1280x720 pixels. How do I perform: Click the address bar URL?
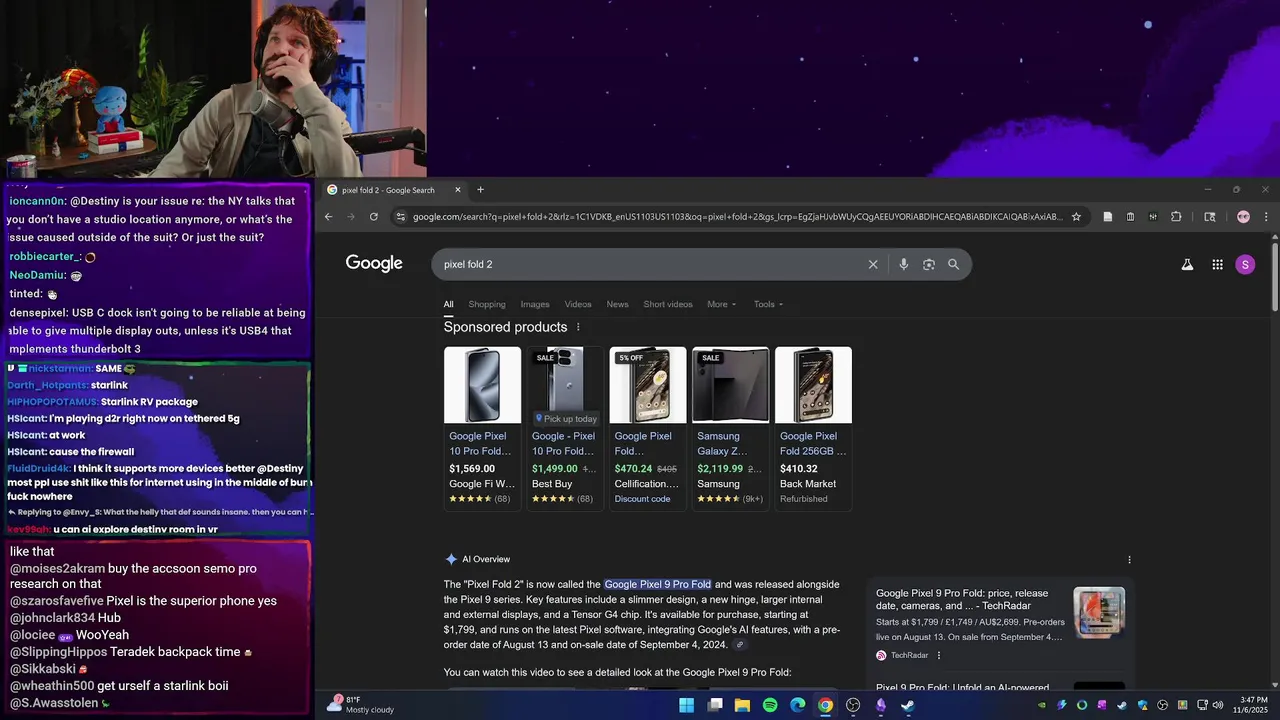[737, 216]
